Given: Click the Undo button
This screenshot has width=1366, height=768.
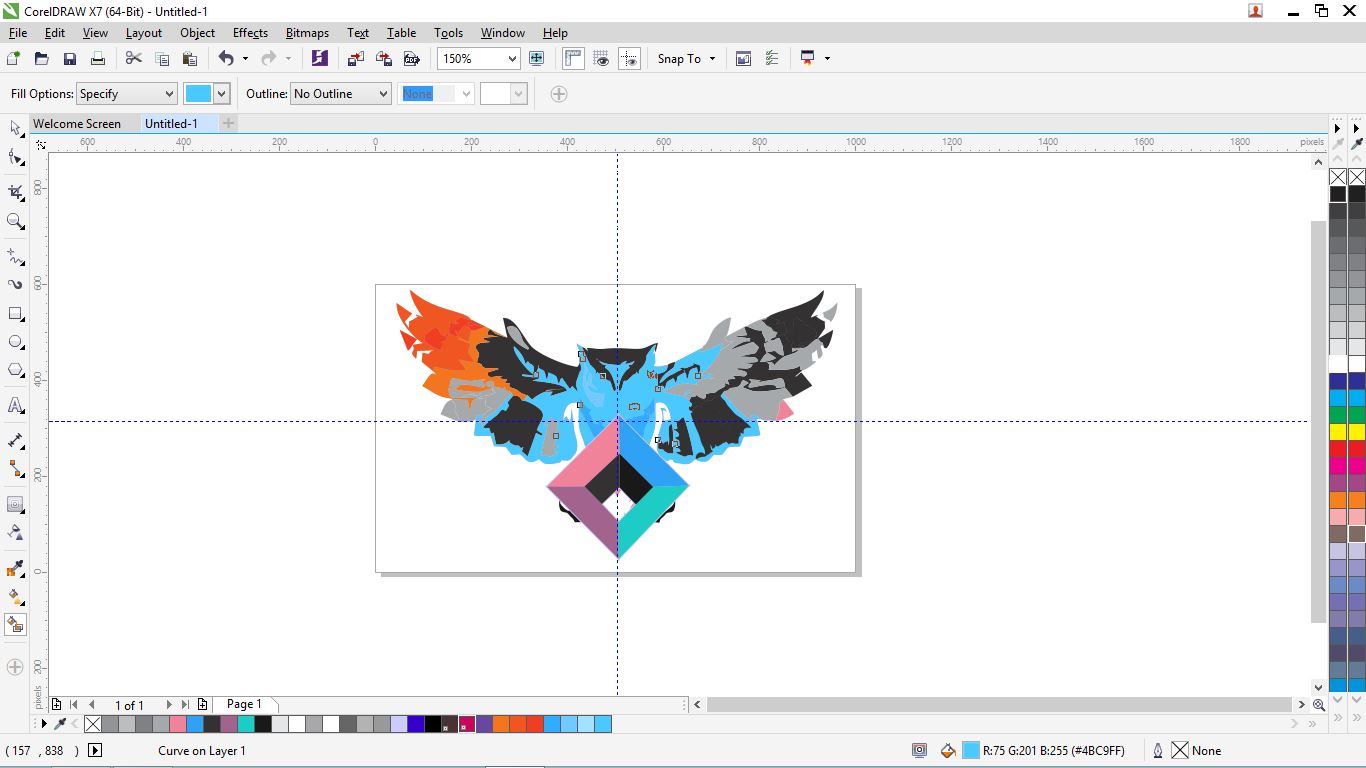Looking at the screenshot, I should tap(226, 59).
